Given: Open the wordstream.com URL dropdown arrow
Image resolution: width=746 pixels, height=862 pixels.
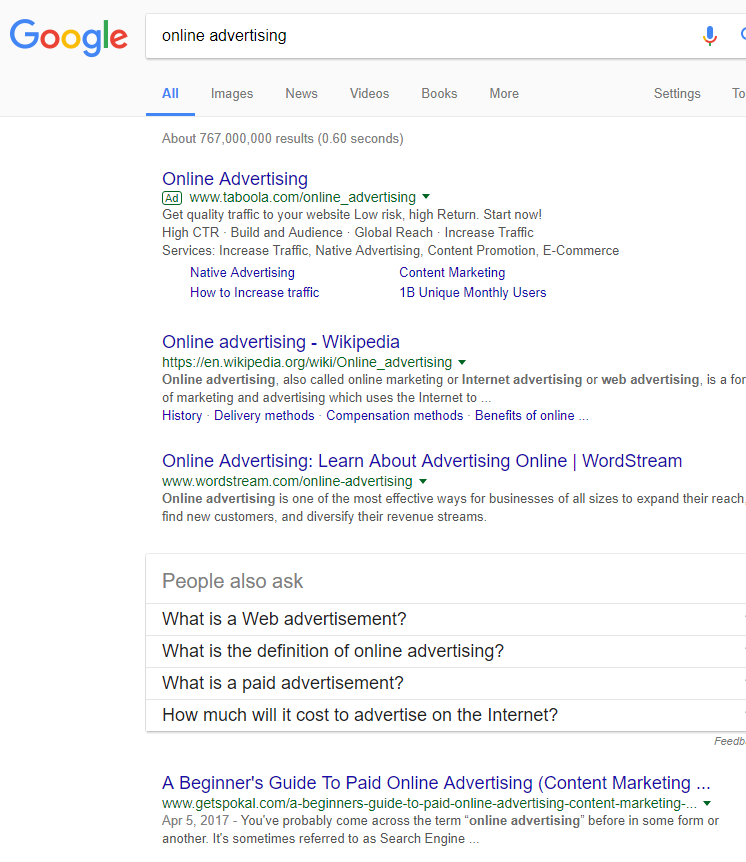Looking at the screenshot, I should click(423, 482).
